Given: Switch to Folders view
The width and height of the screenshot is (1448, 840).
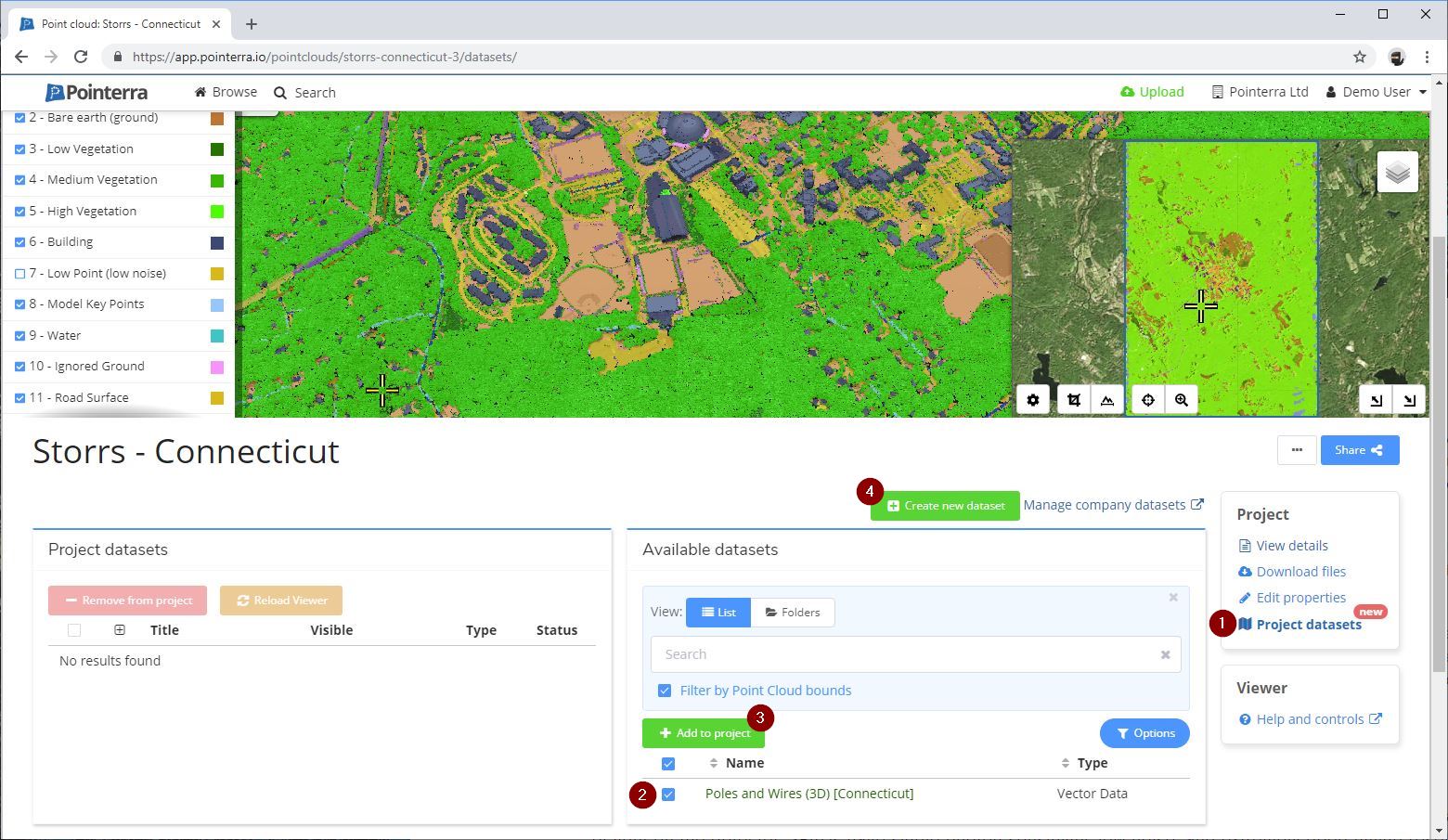Looking at the screenshot, I should coord(793,613).
